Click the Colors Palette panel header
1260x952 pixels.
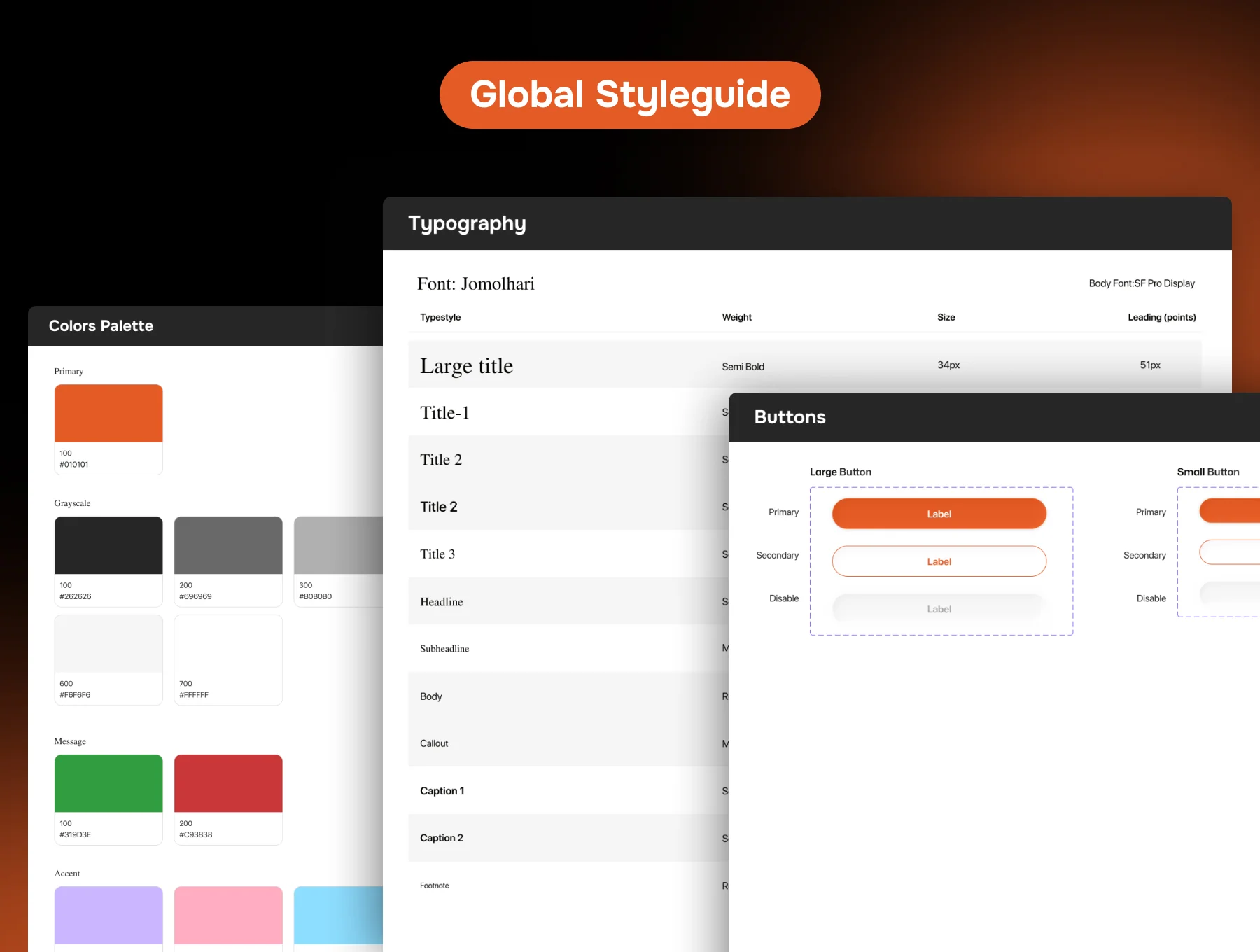coord(205,326)
